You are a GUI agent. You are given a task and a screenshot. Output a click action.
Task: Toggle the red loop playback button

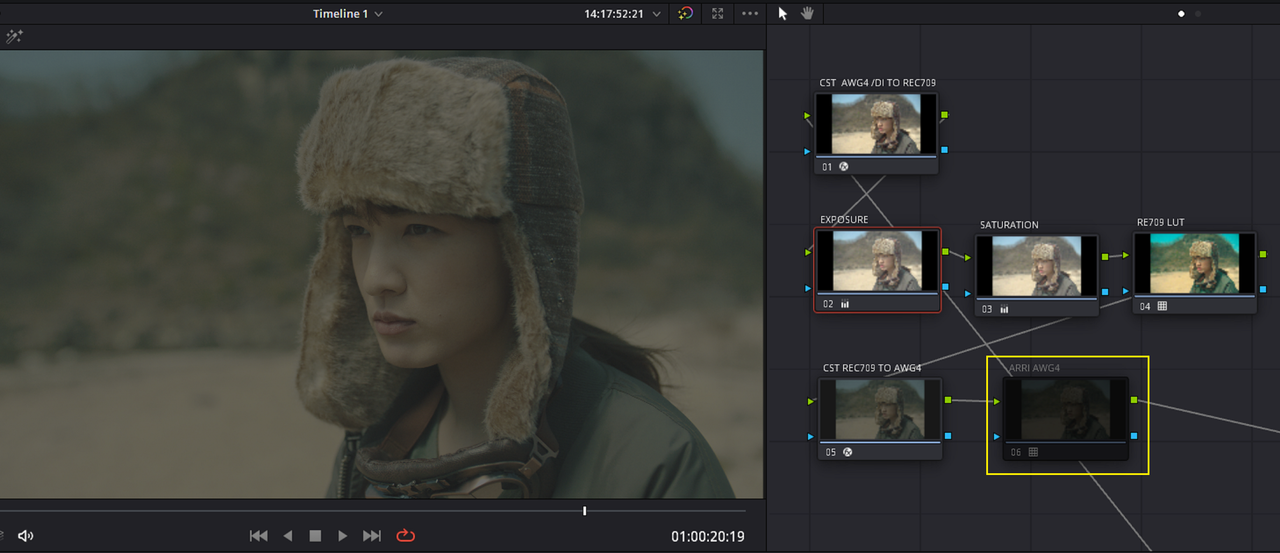pyautogui.click(x=405, y=536)
